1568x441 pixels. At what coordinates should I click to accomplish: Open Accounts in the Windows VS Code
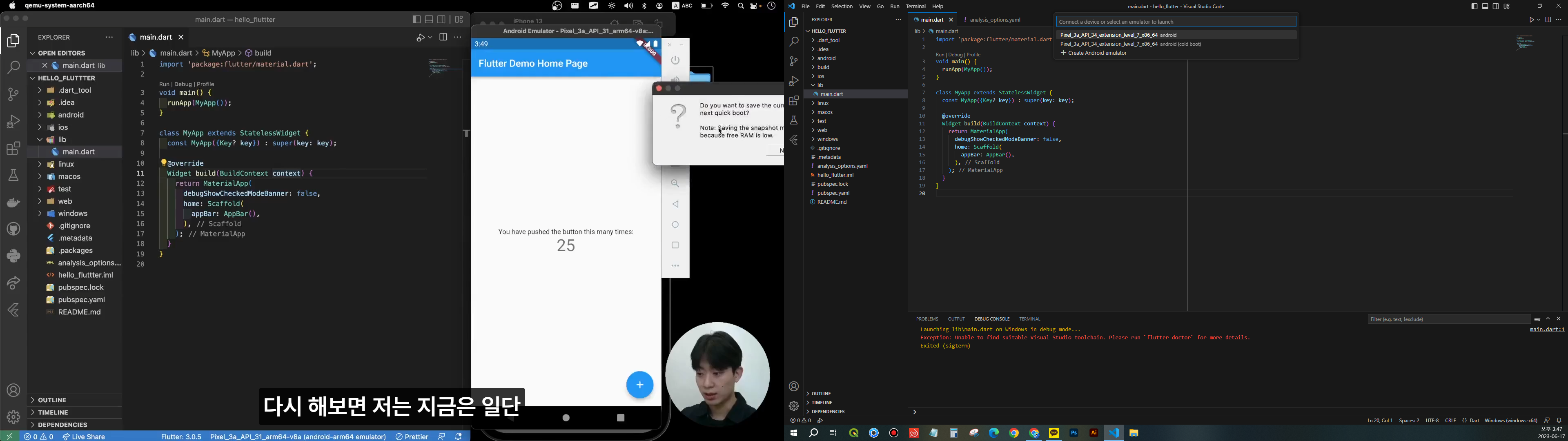794,387
